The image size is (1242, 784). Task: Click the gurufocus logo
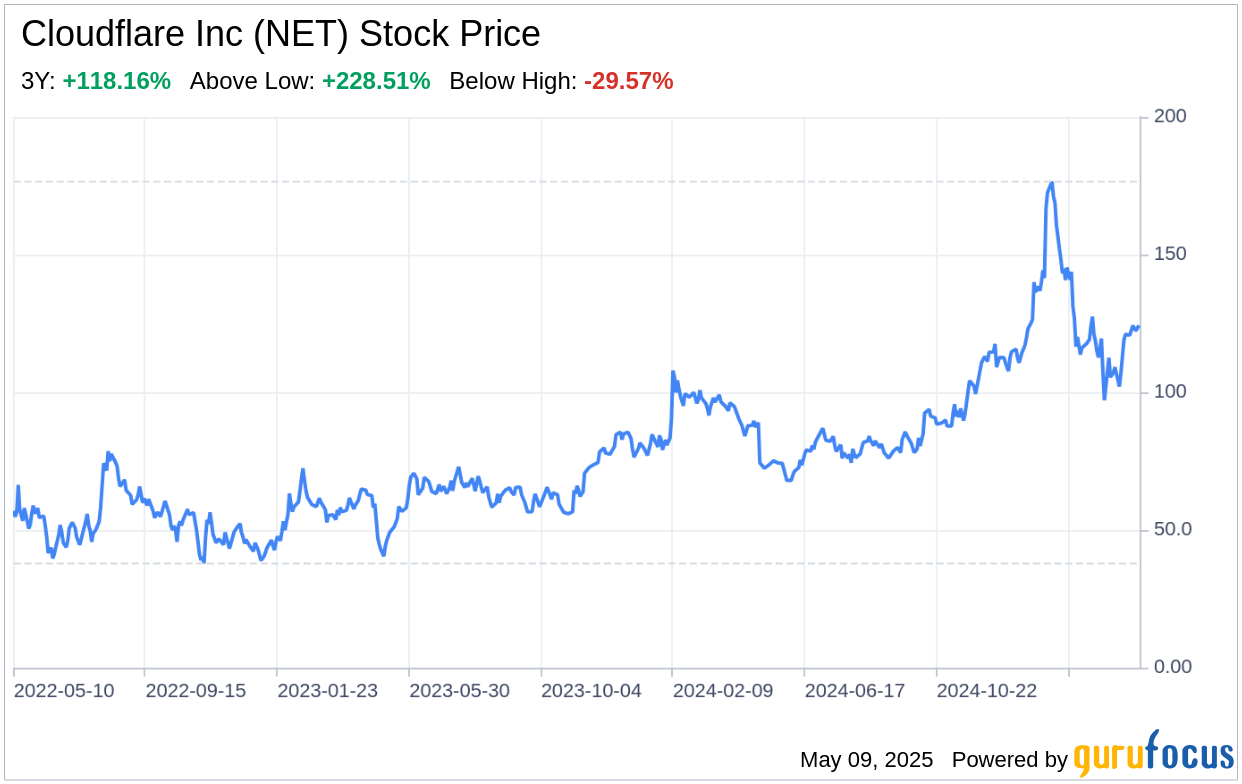coord(1153,756)
